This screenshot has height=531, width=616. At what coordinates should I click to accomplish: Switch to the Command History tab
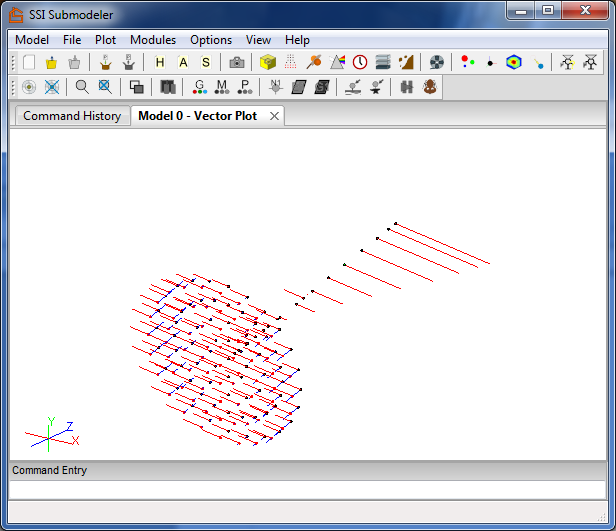[x=72, y=116]
